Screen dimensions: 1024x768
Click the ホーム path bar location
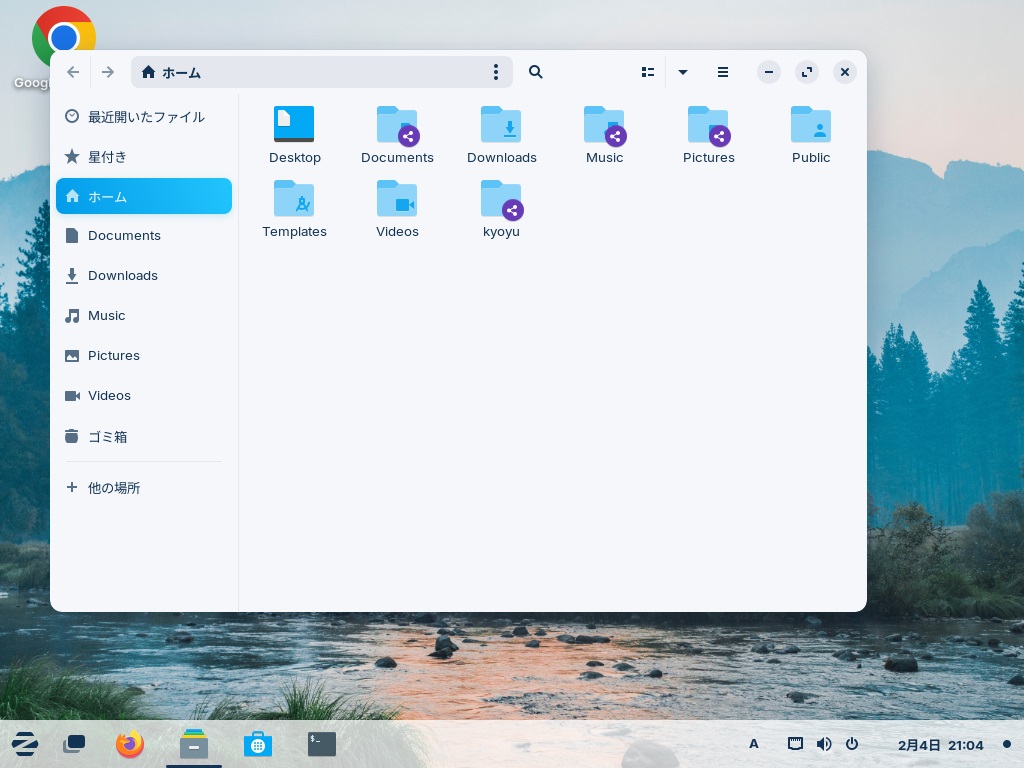(180, 72)
